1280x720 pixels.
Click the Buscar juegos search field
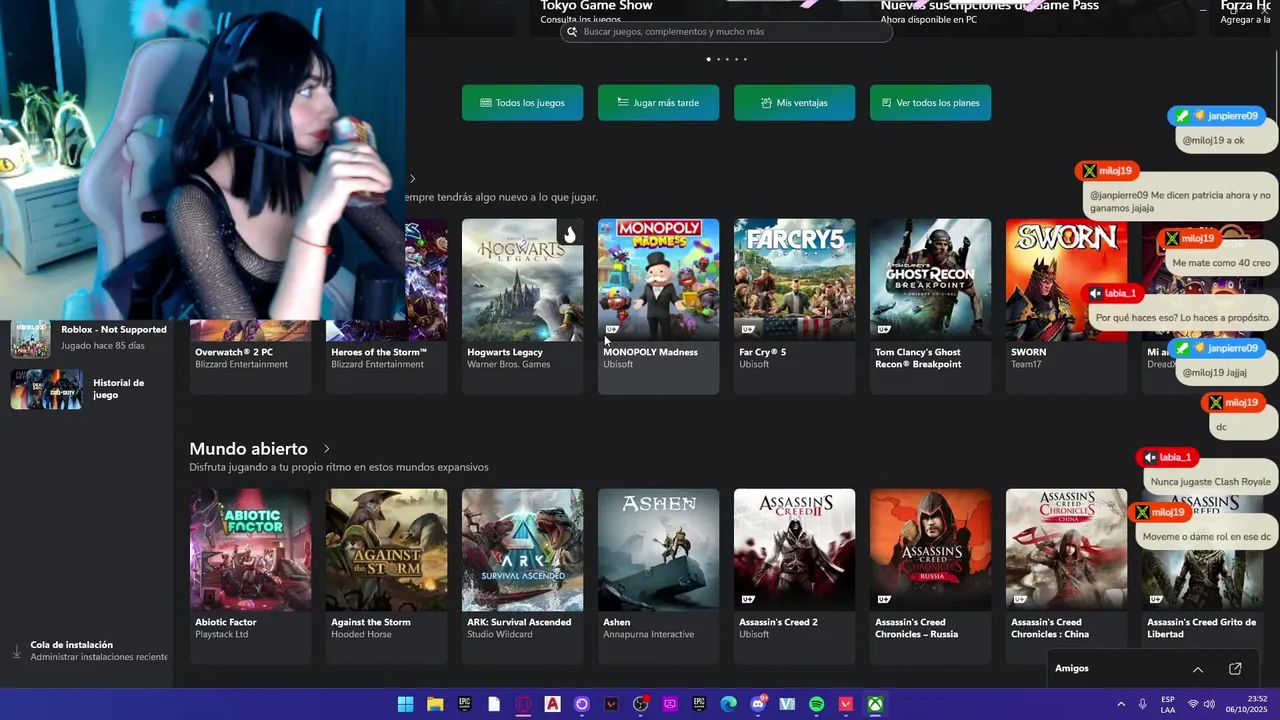[726, 32]
